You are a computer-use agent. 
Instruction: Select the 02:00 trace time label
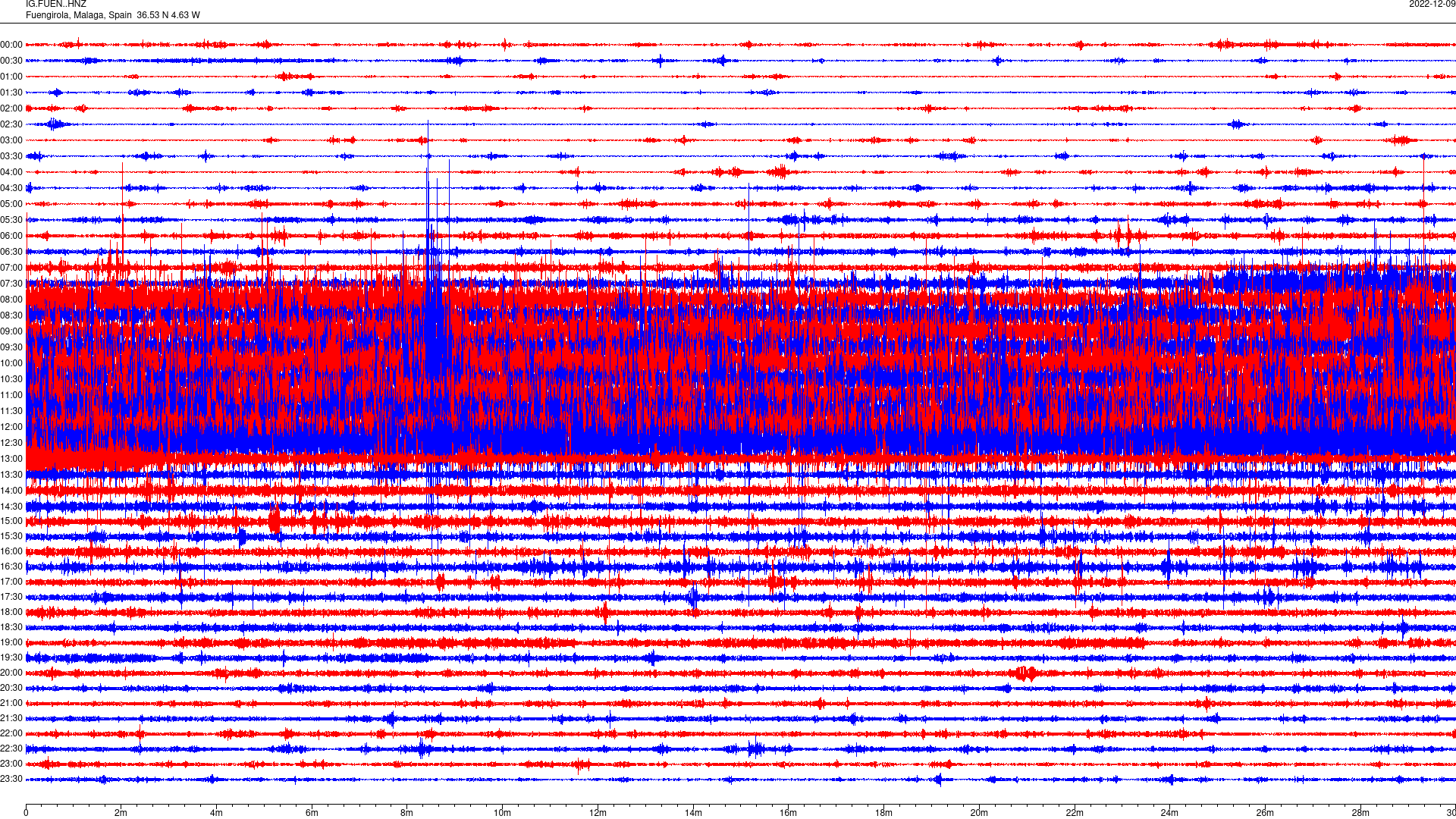11,108
